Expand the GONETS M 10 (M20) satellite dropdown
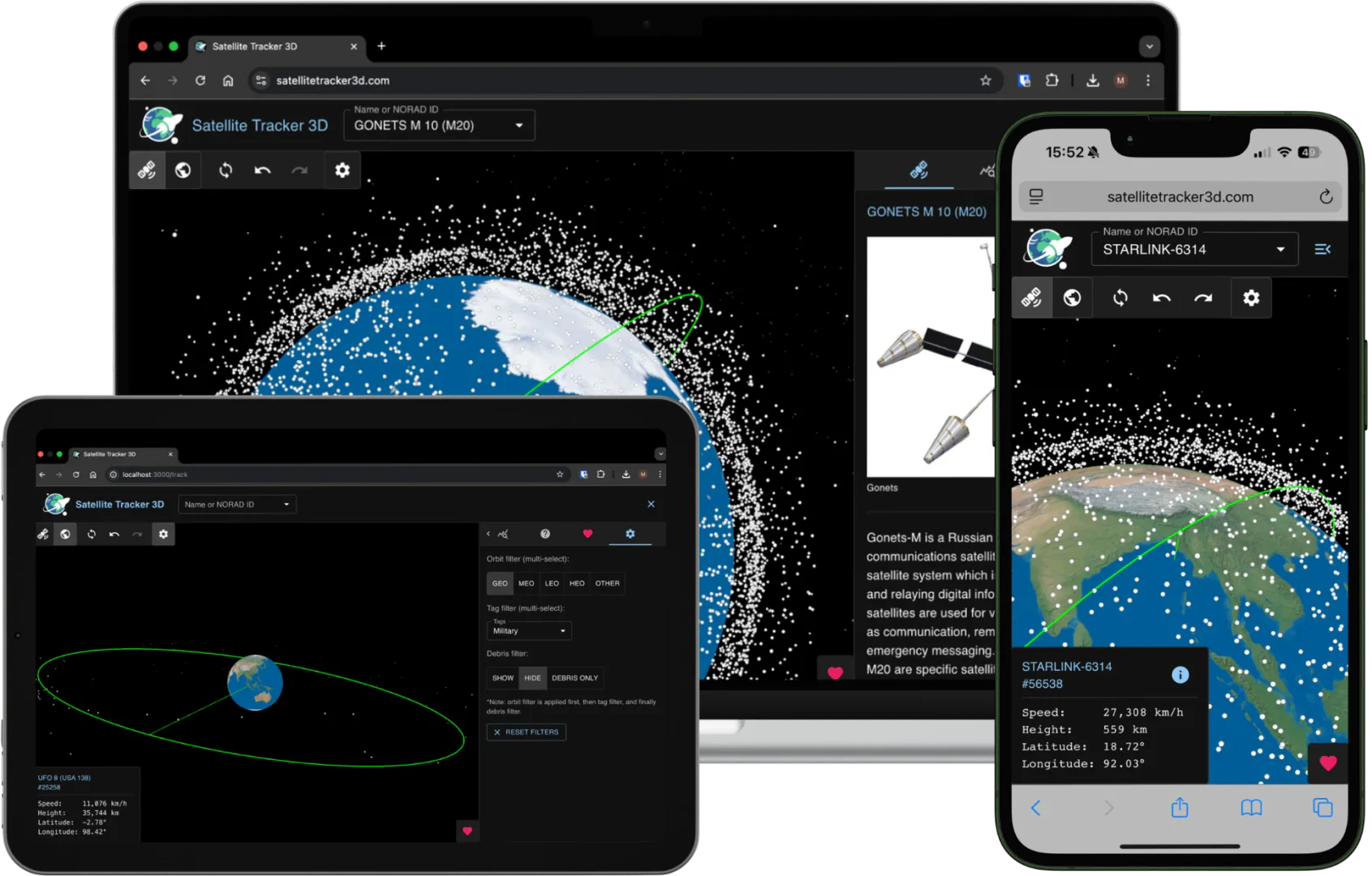The width and height of the screenshot is (1372, 876). point(519,126)
